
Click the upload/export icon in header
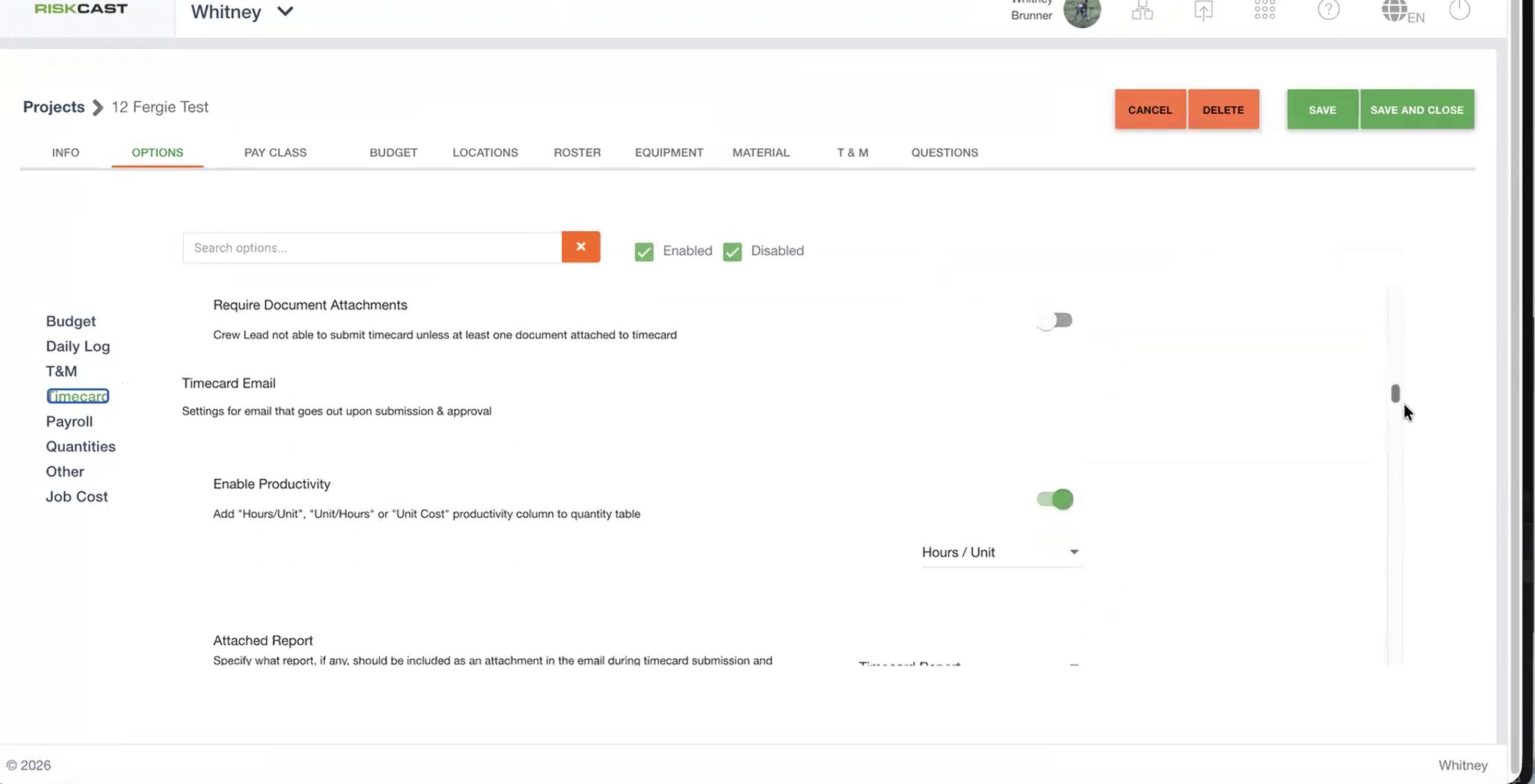[1203, 11]
